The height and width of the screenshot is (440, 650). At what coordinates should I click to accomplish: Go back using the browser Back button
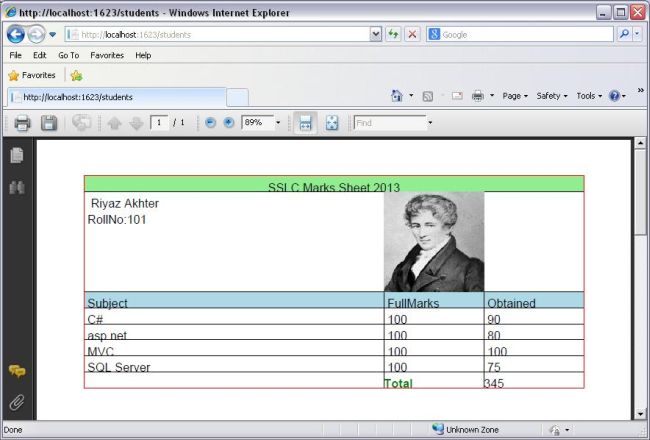click(16, 34)
